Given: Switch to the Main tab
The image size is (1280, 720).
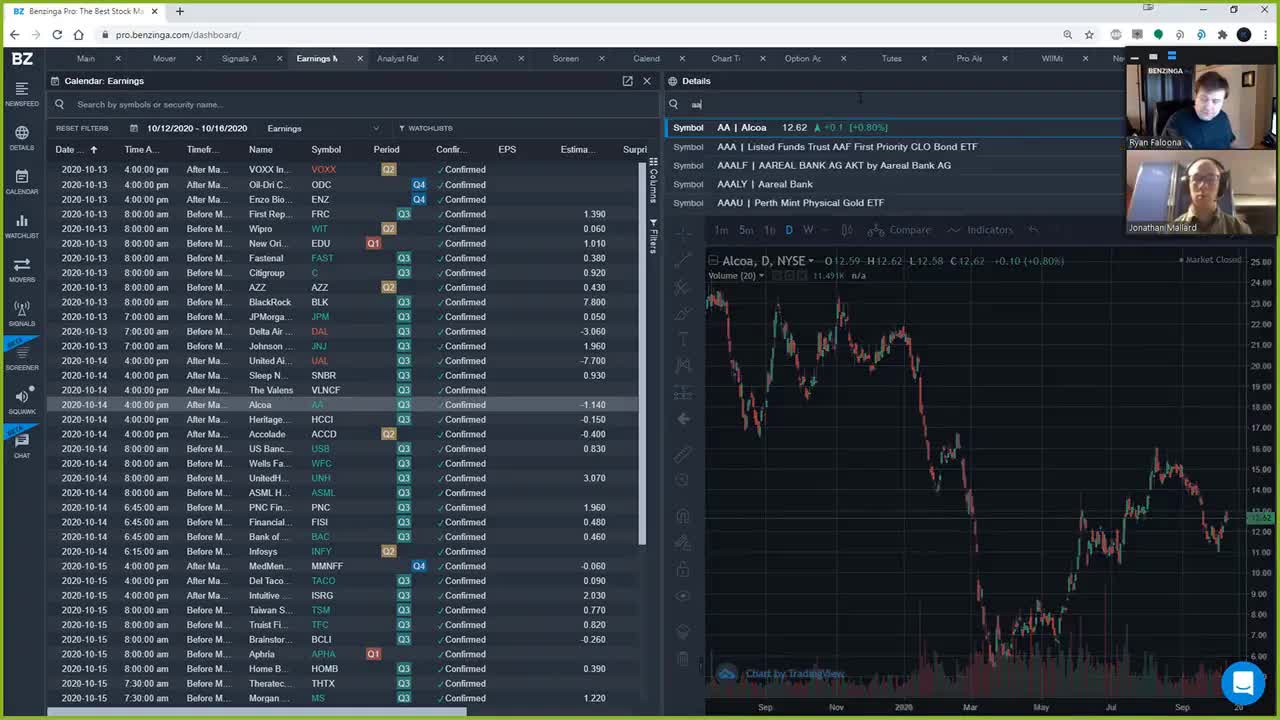Looking at the screenshot, I should pyautogui.click(x=86, y=59).
